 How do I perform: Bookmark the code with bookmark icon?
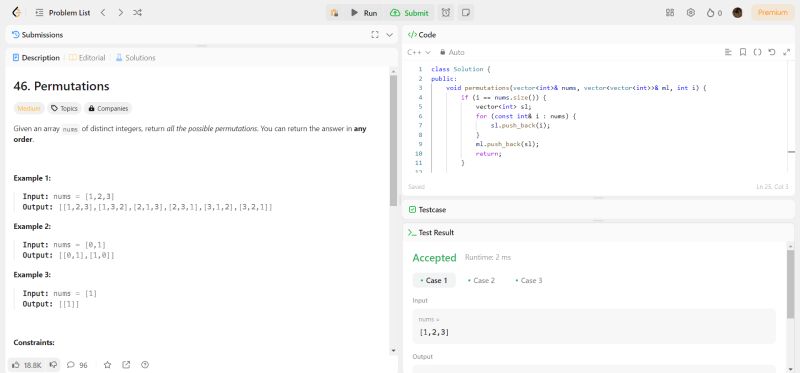[743, 52]
